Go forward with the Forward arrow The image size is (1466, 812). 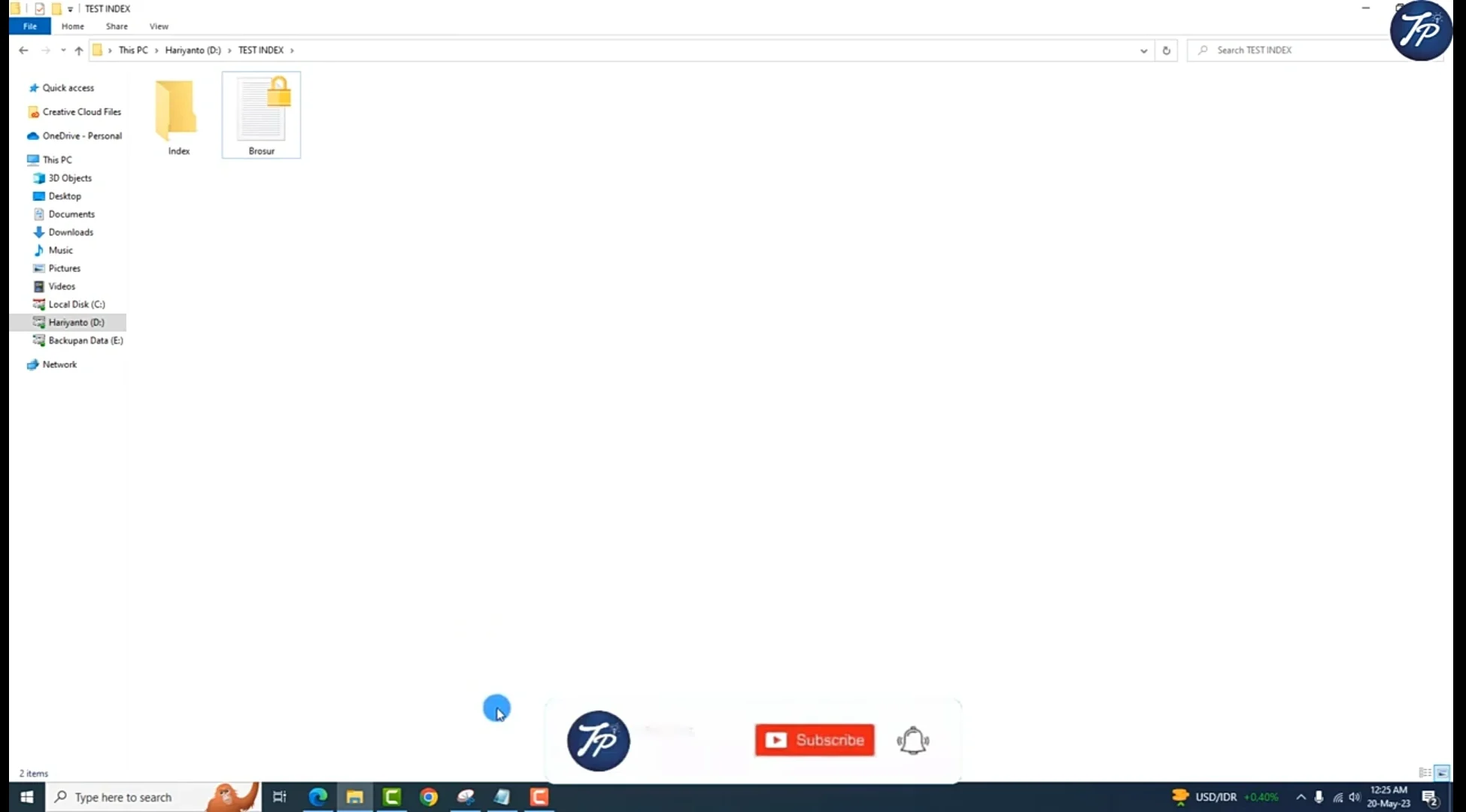pyautogui.click(x=45, y=50)
